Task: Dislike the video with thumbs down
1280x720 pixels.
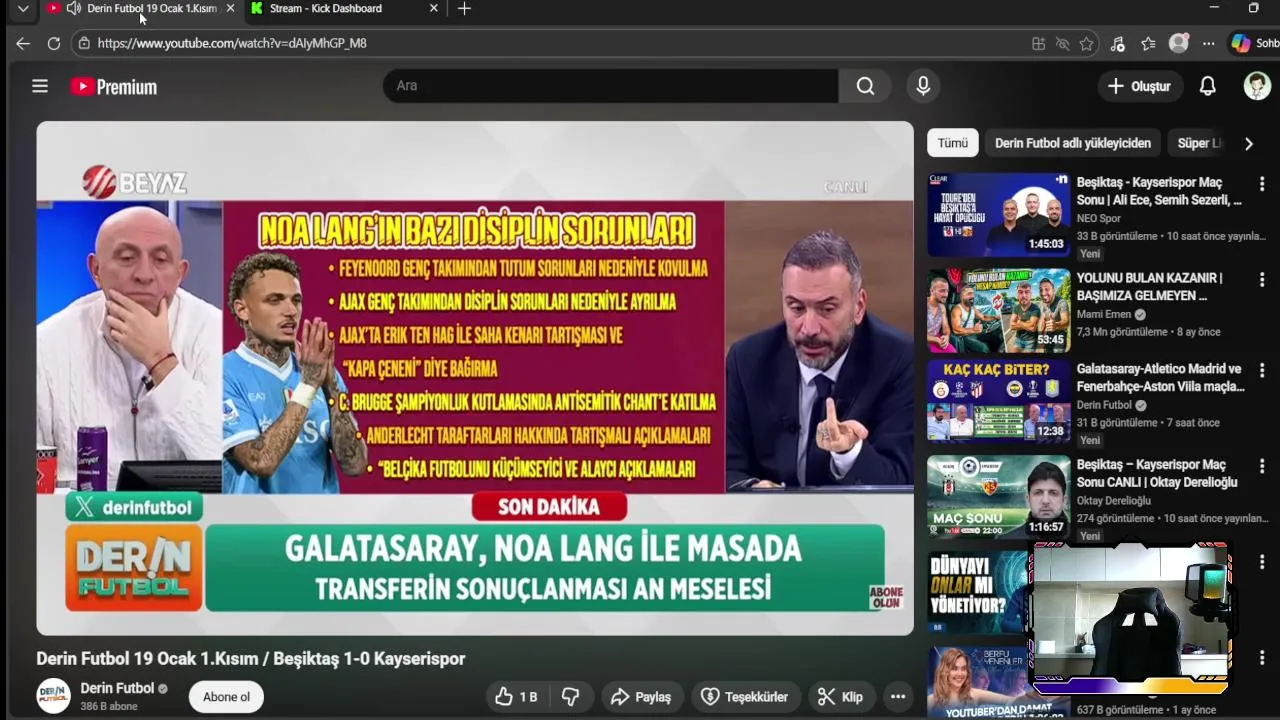Action: (x=571, y=697)
